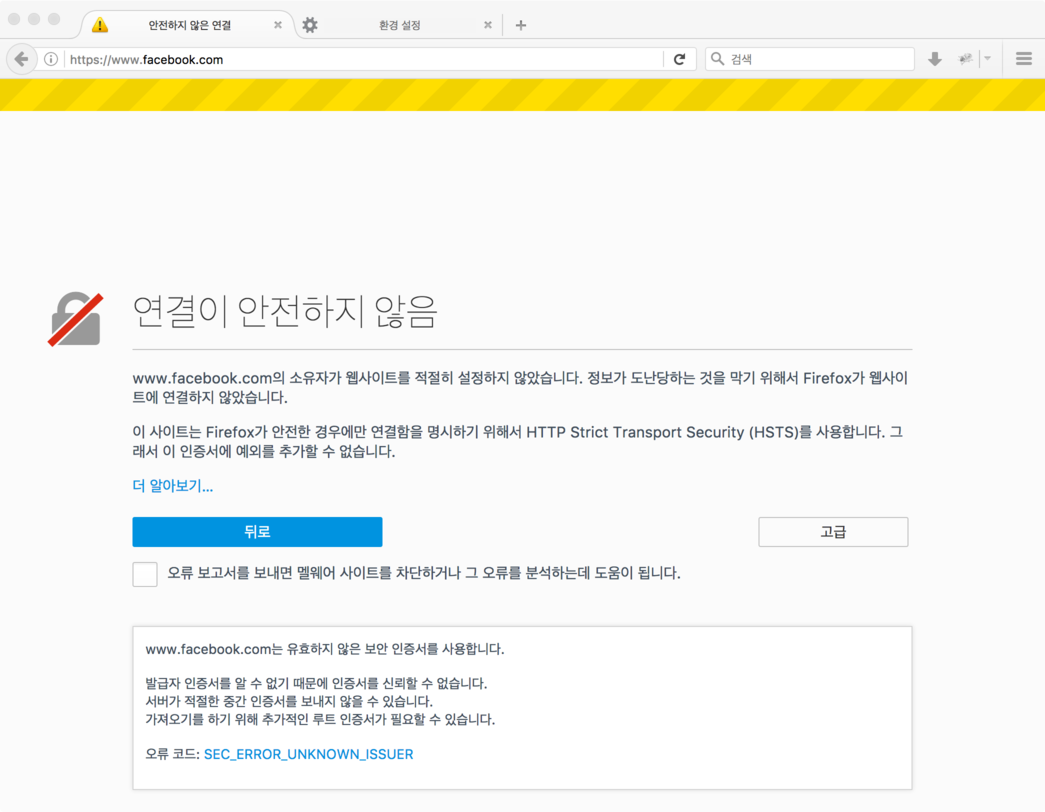Click the red macOS close window button
This screenshot has height=812, width=1045.
click(x=14, y=19)
